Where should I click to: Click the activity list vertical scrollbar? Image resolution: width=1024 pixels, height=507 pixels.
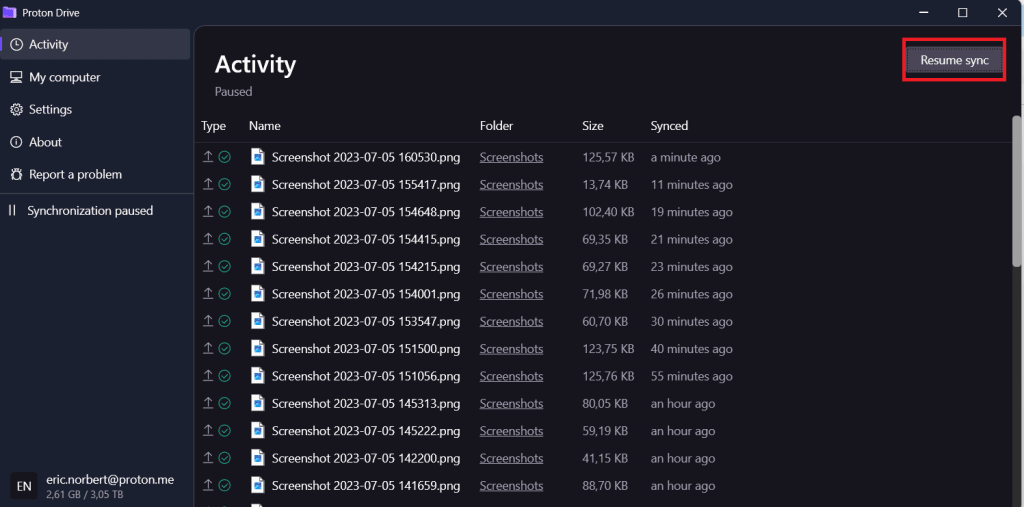coord(1017,191)
